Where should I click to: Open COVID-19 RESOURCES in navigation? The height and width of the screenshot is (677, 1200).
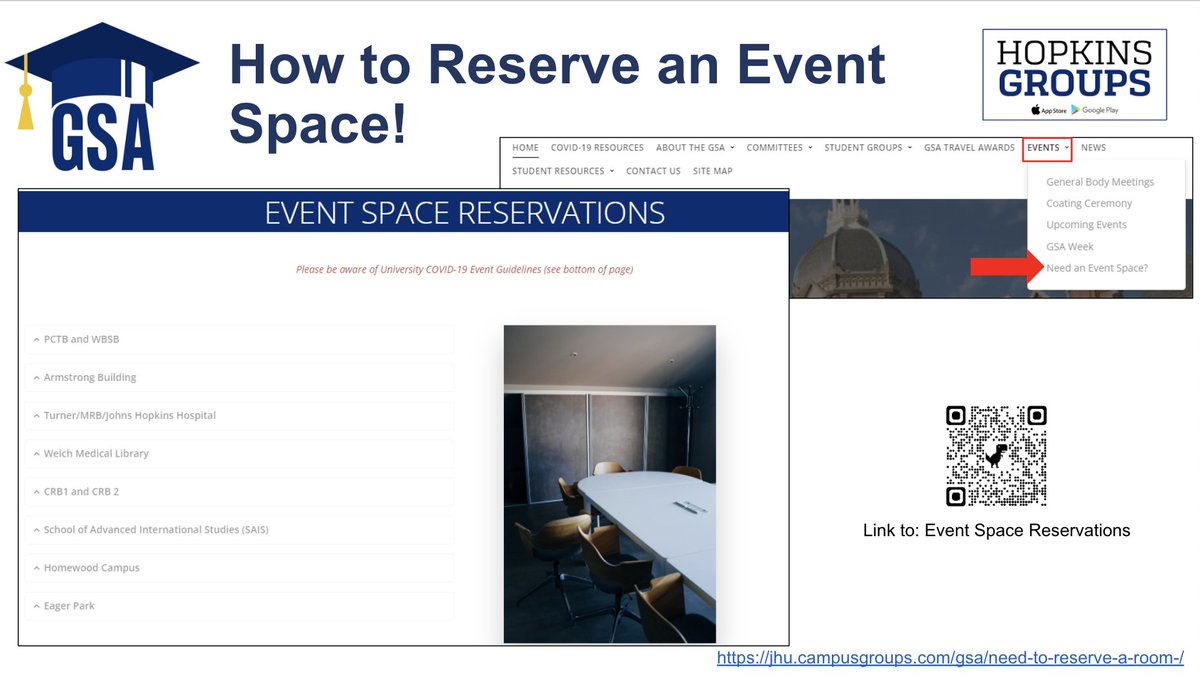tap(597, 148)
